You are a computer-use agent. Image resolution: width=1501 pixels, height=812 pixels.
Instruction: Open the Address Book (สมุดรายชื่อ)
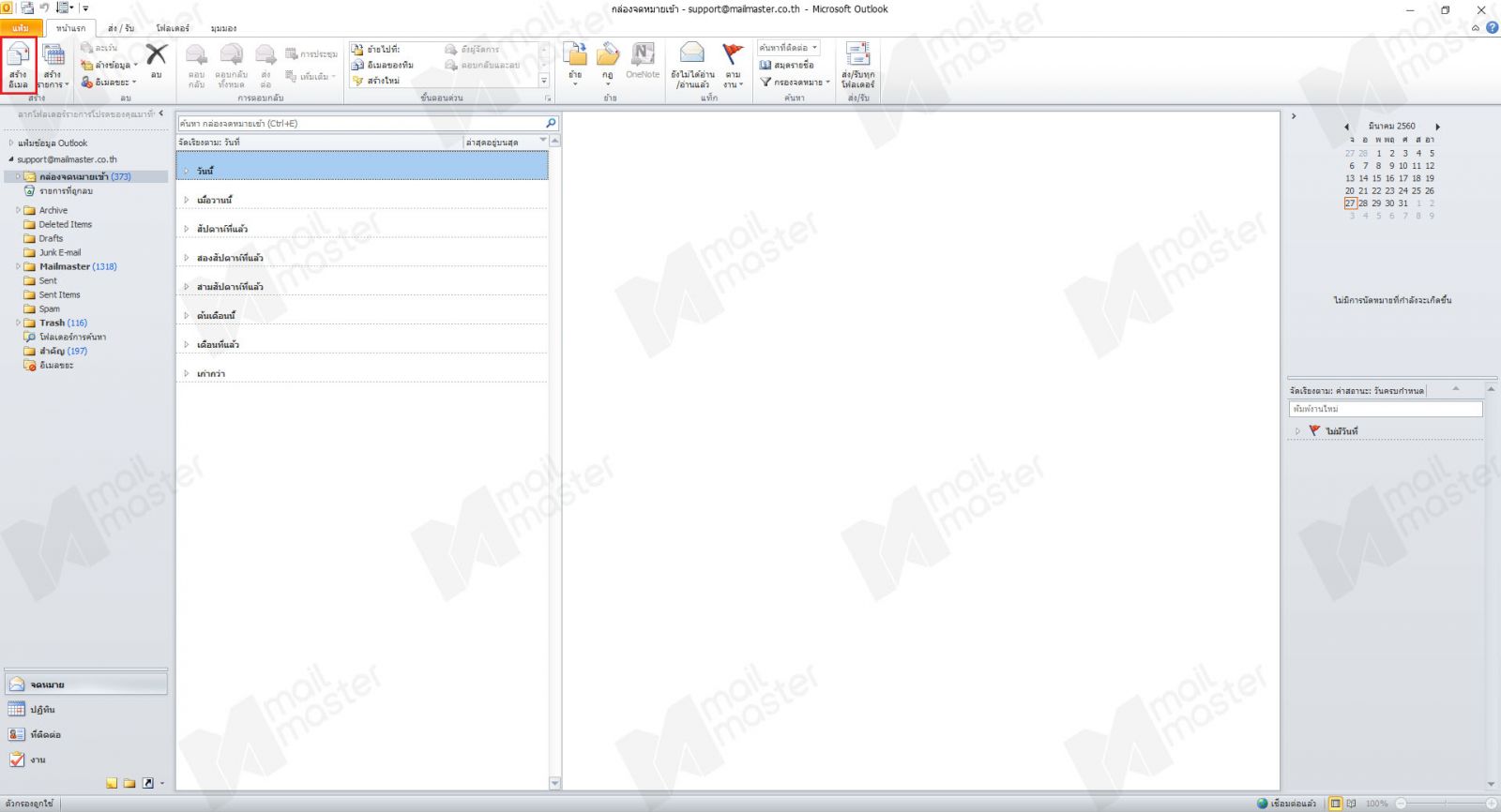[x=786, y=65]
